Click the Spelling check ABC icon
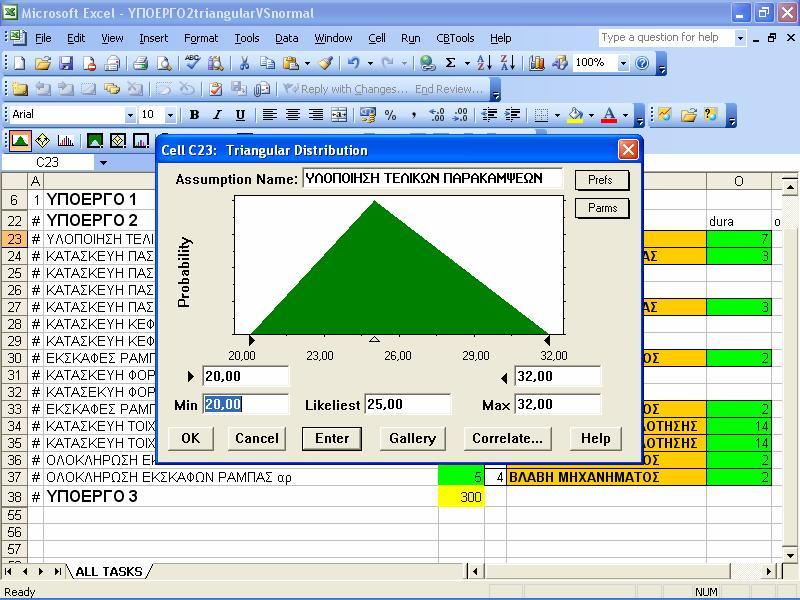800x600 pixels. click(x=192, y=63)
